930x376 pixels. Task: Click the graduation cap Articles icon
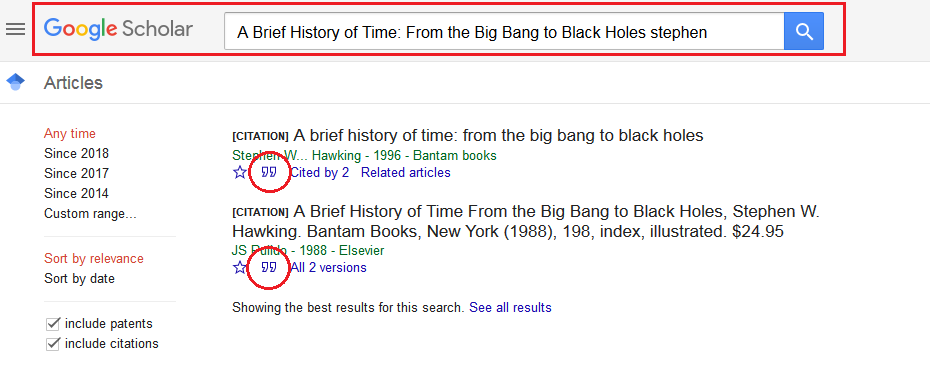[16, 82]
